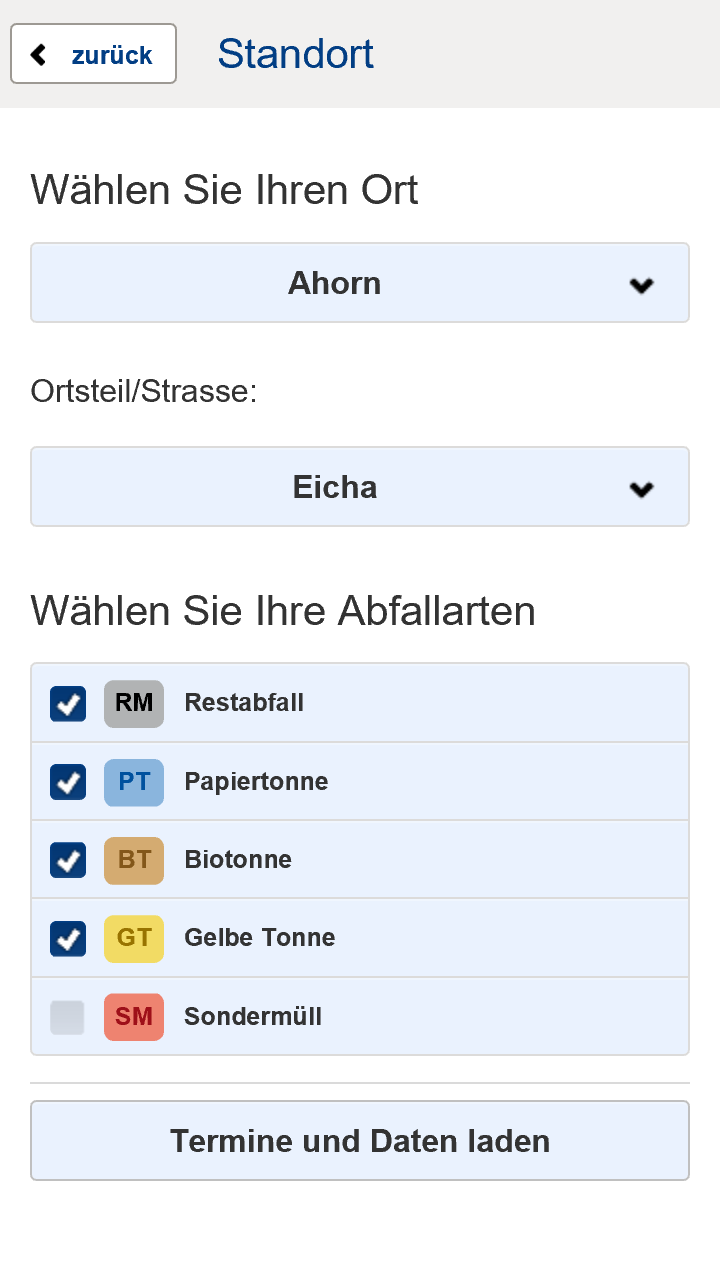
Task: Enable the Sondermüll checkbox
Action: [x=68, y=1017]
